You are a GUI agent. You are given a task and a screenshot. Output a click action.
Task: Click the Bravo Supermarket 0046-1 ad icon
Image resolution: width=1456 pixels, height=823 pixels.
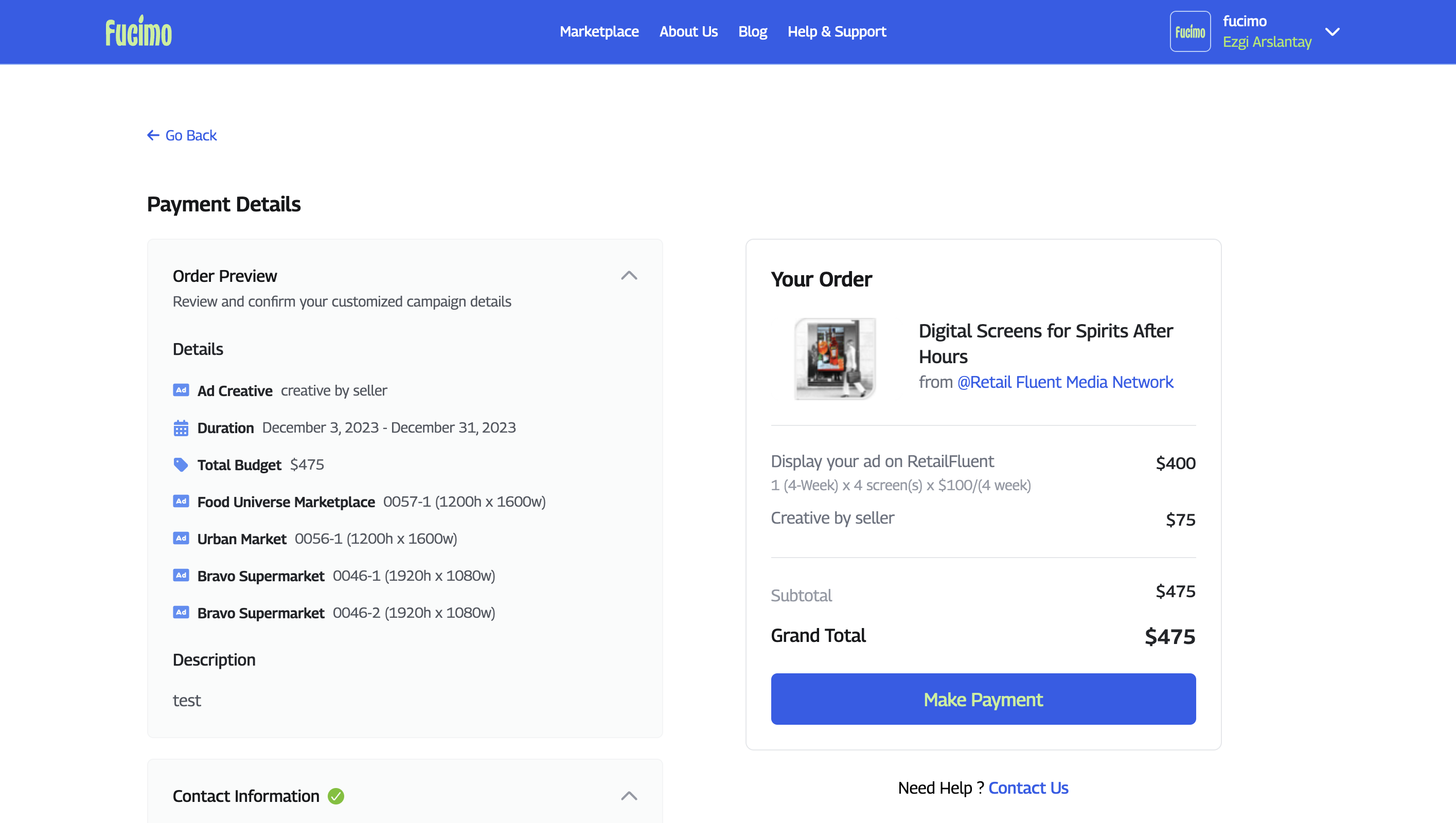click(181, 576)
